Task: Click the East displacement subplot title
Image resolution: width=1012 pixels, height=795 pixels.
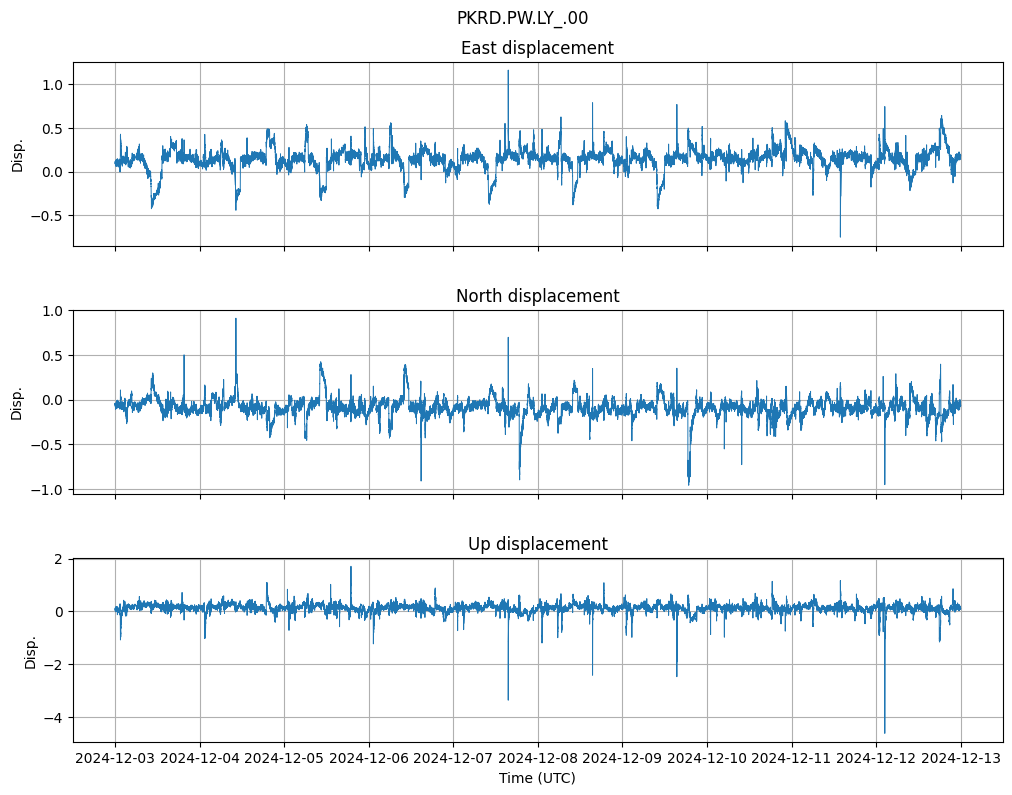Action: pyautogui.click(x=537, y=48)
